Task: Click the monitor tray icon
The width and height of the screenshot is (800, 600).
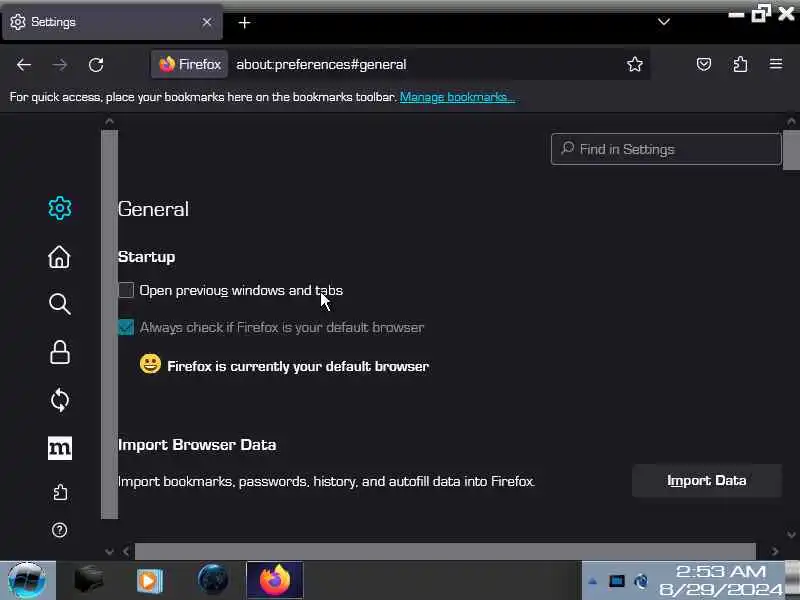Action: pos(617,581)
